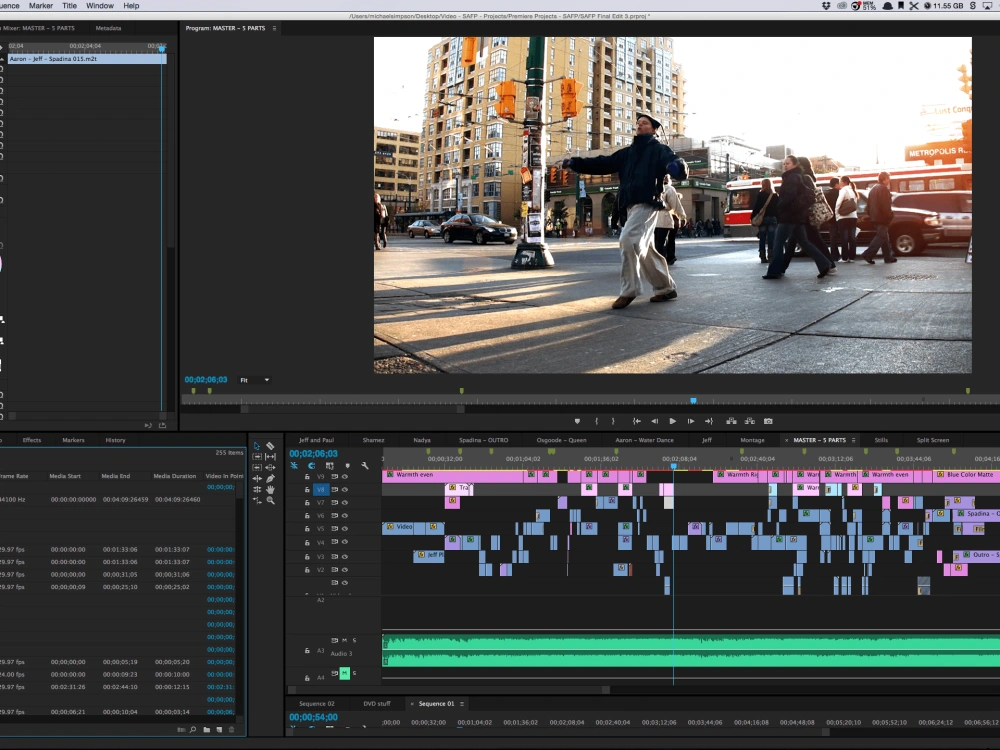
Task: Click Mark Out bracket button
Action: (x=613, y=421)
